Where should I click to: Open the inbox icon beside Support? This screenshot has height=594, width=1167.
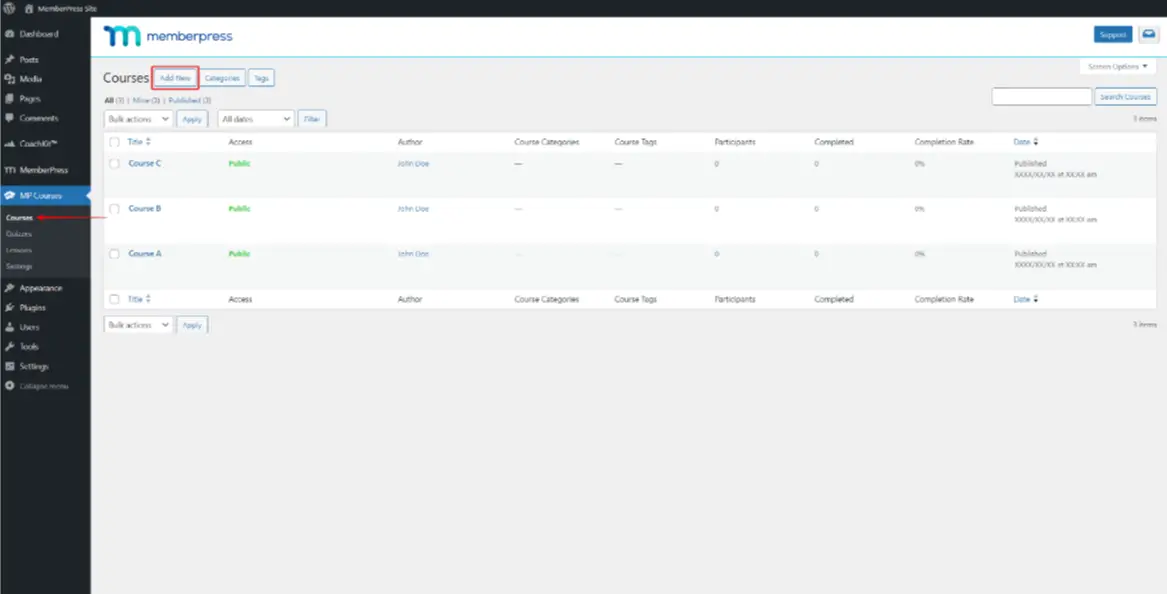pyautogui.click(x=1148, y=34)
